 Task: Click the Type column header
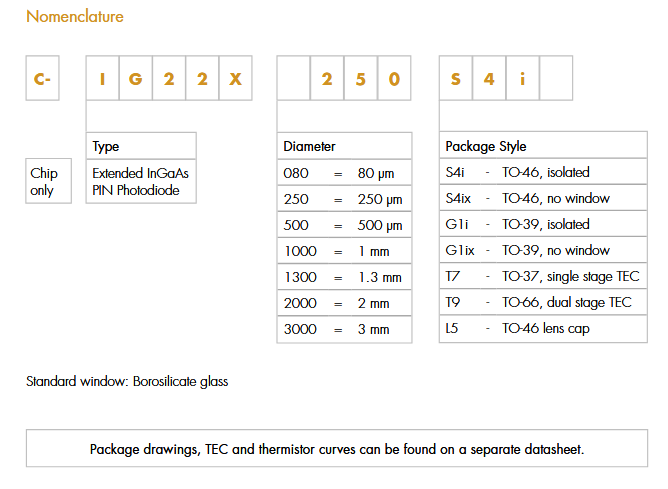click(141, 147)
